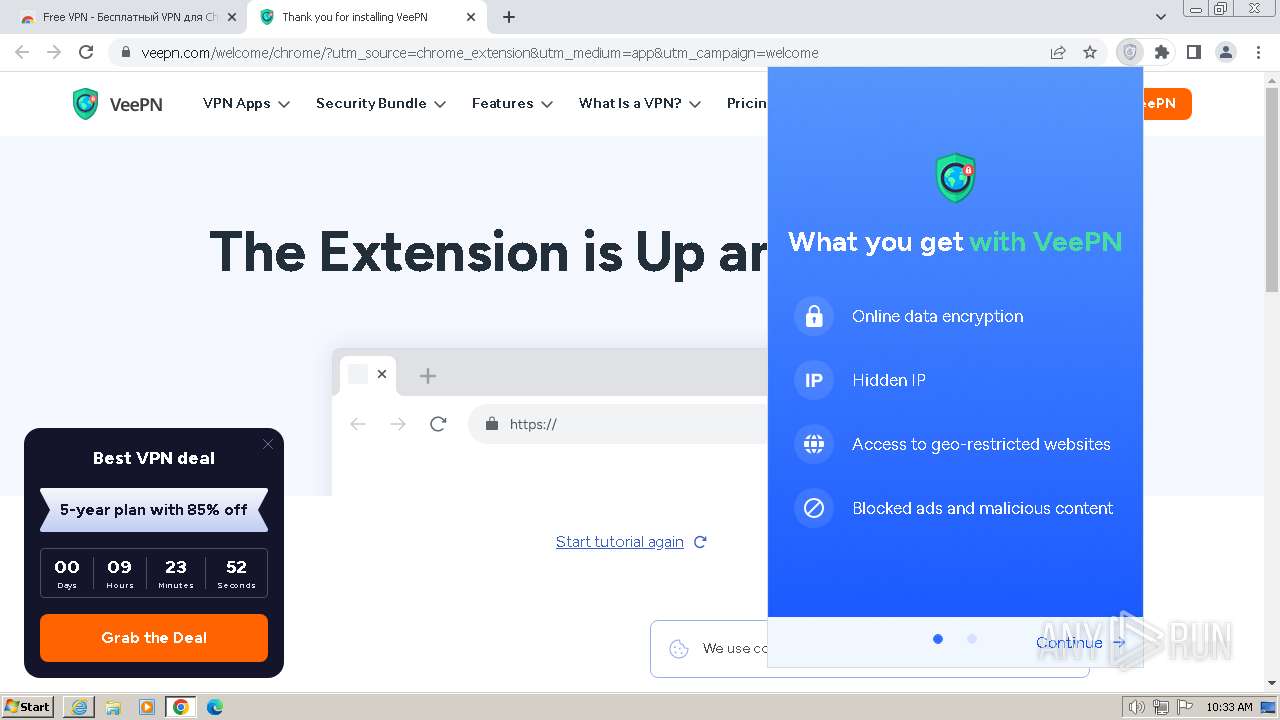Close the Thank you for installing VeePN tab

coord(471,17)
